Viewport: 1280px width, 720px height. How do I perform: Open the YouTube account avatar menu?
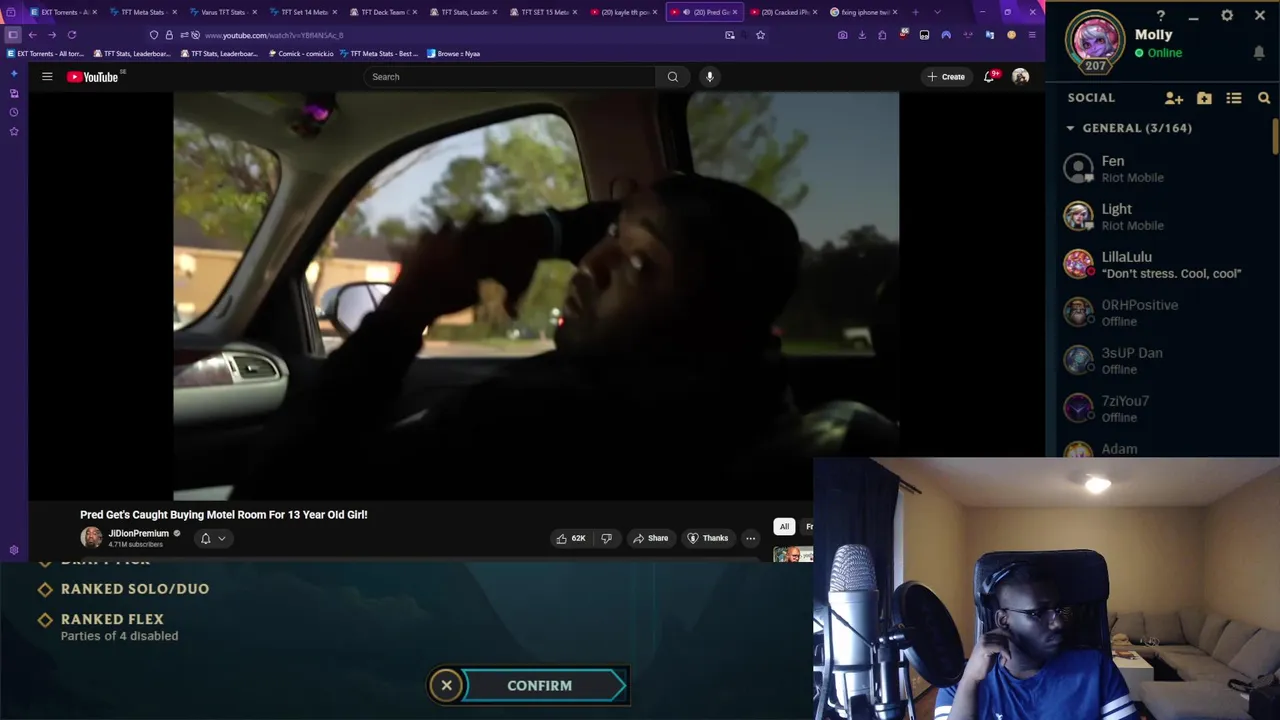coord(1020,77)
